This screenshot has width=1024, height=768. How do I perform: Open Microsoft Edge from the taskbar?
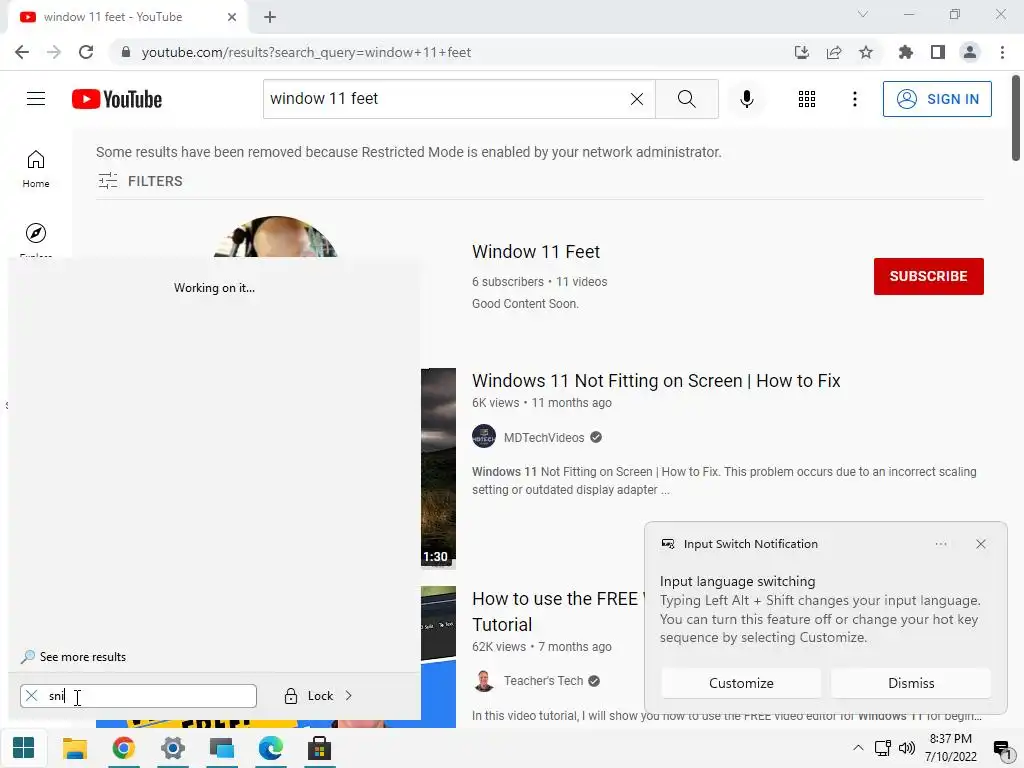pos(270,748)
